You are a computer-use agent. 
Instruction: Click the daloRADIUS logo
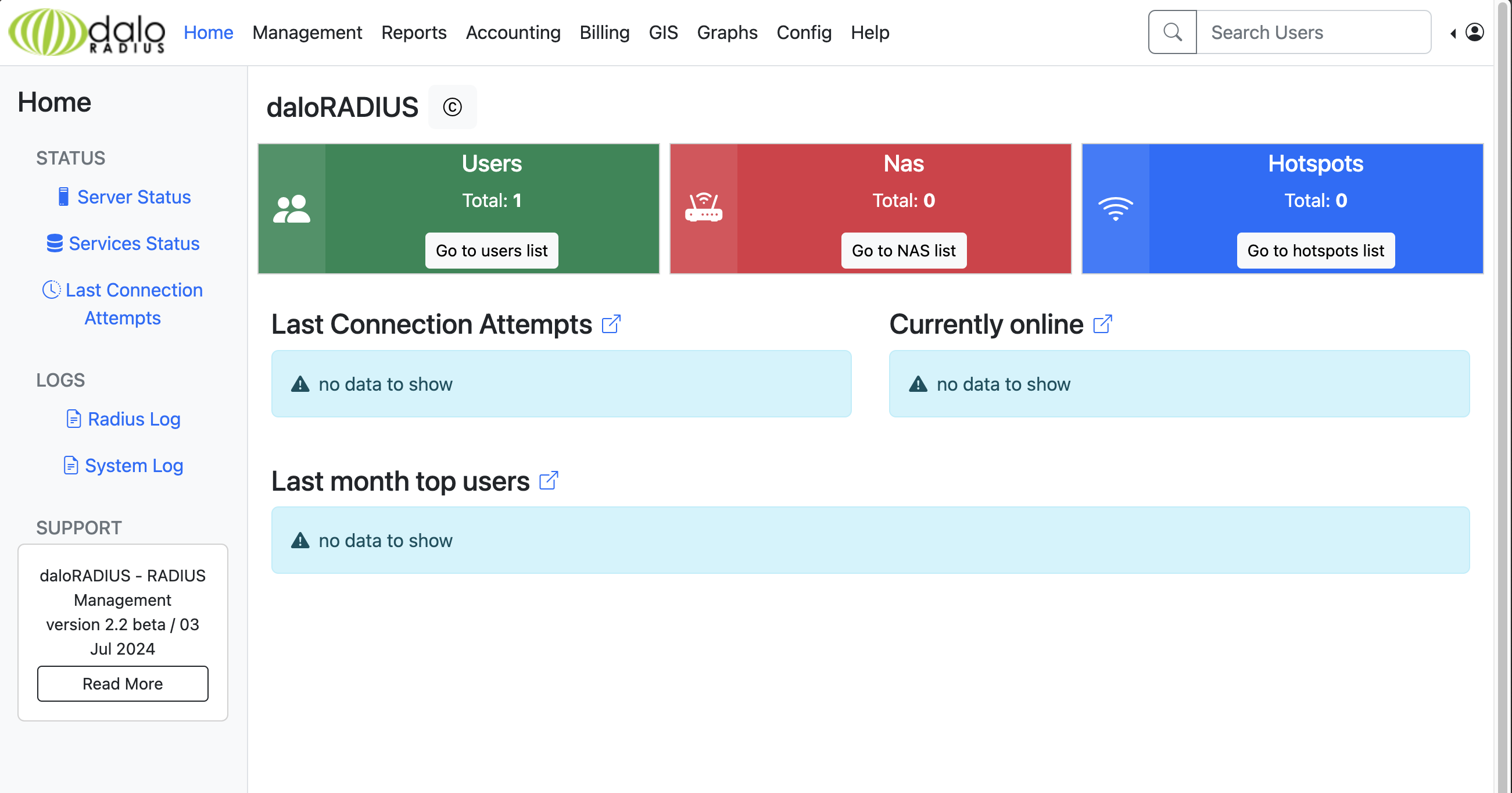87,32
